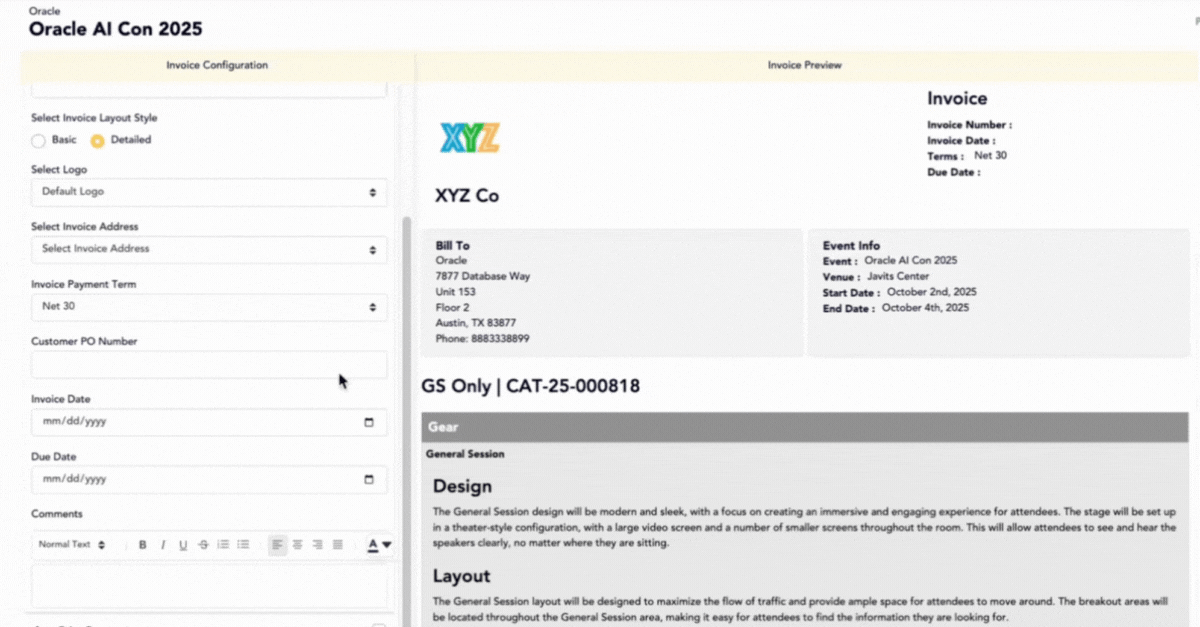
Task: Switch to the Invoice Preview tab
Action: pos(804,66)
